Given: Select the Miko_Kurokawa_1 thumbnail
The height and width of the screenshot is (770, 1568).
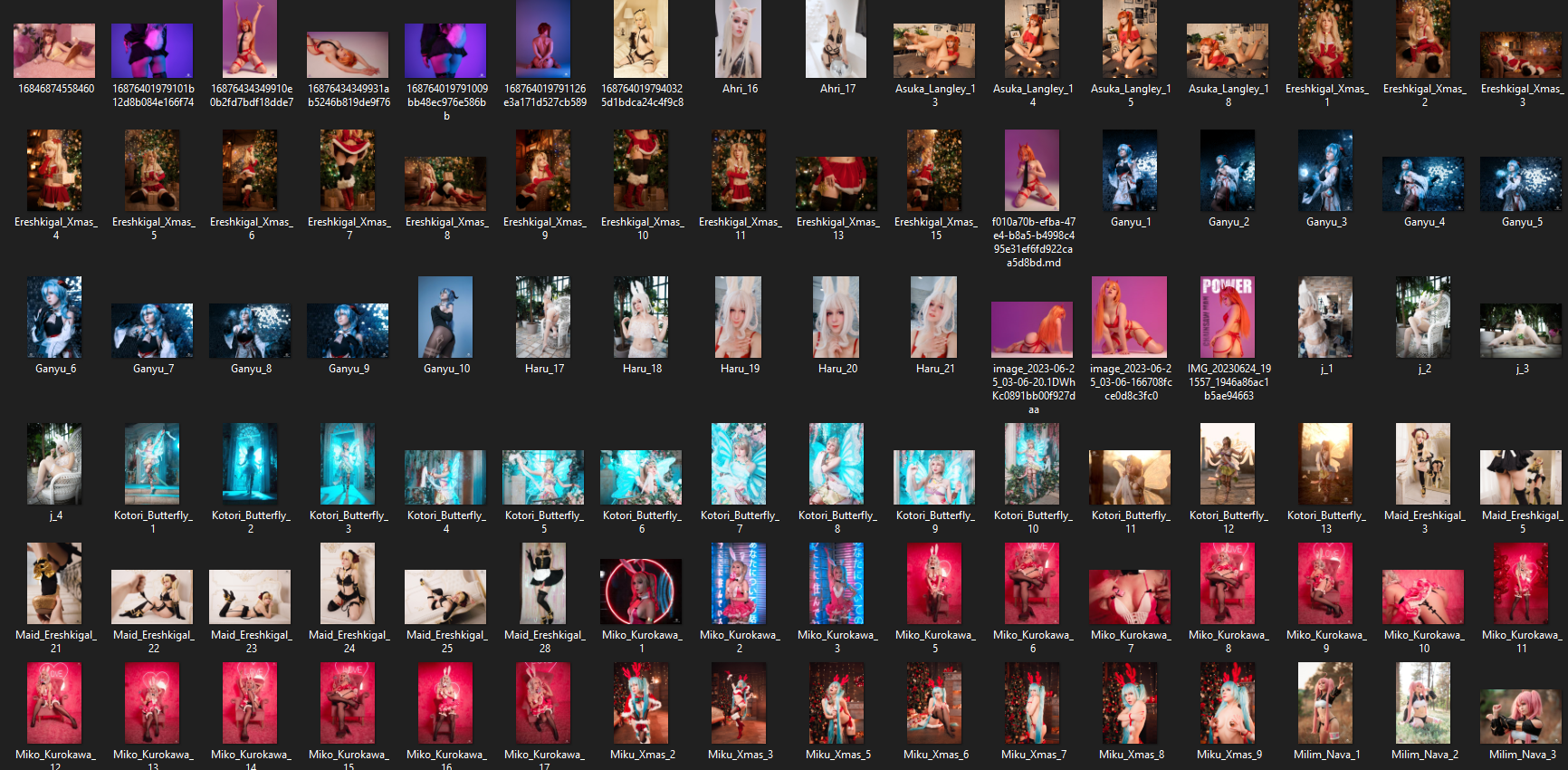Looking at the screenshot, I should [x=642, y=590].
